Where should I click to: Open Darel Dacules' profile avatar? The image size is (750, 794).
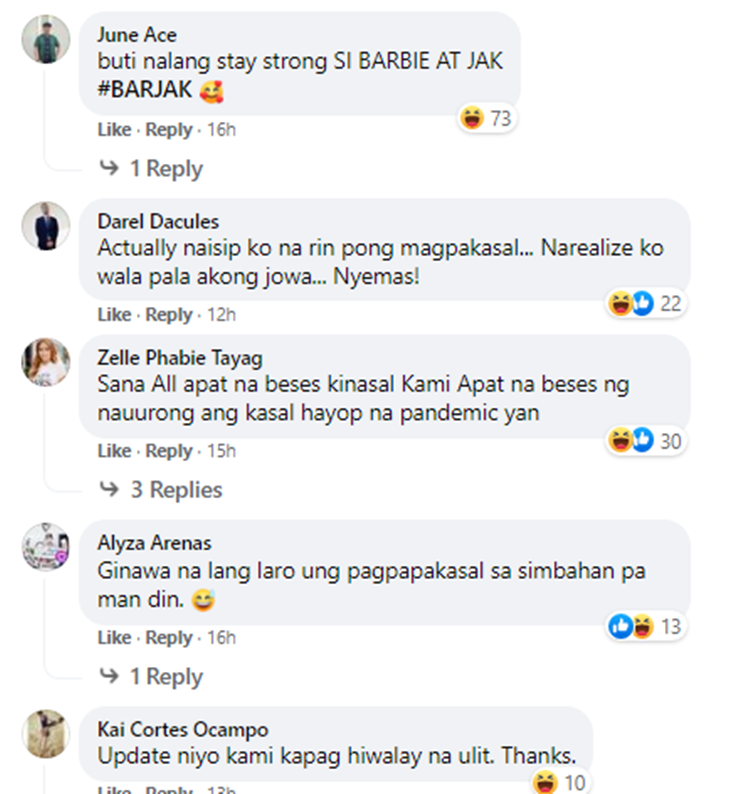pos(46,226)
